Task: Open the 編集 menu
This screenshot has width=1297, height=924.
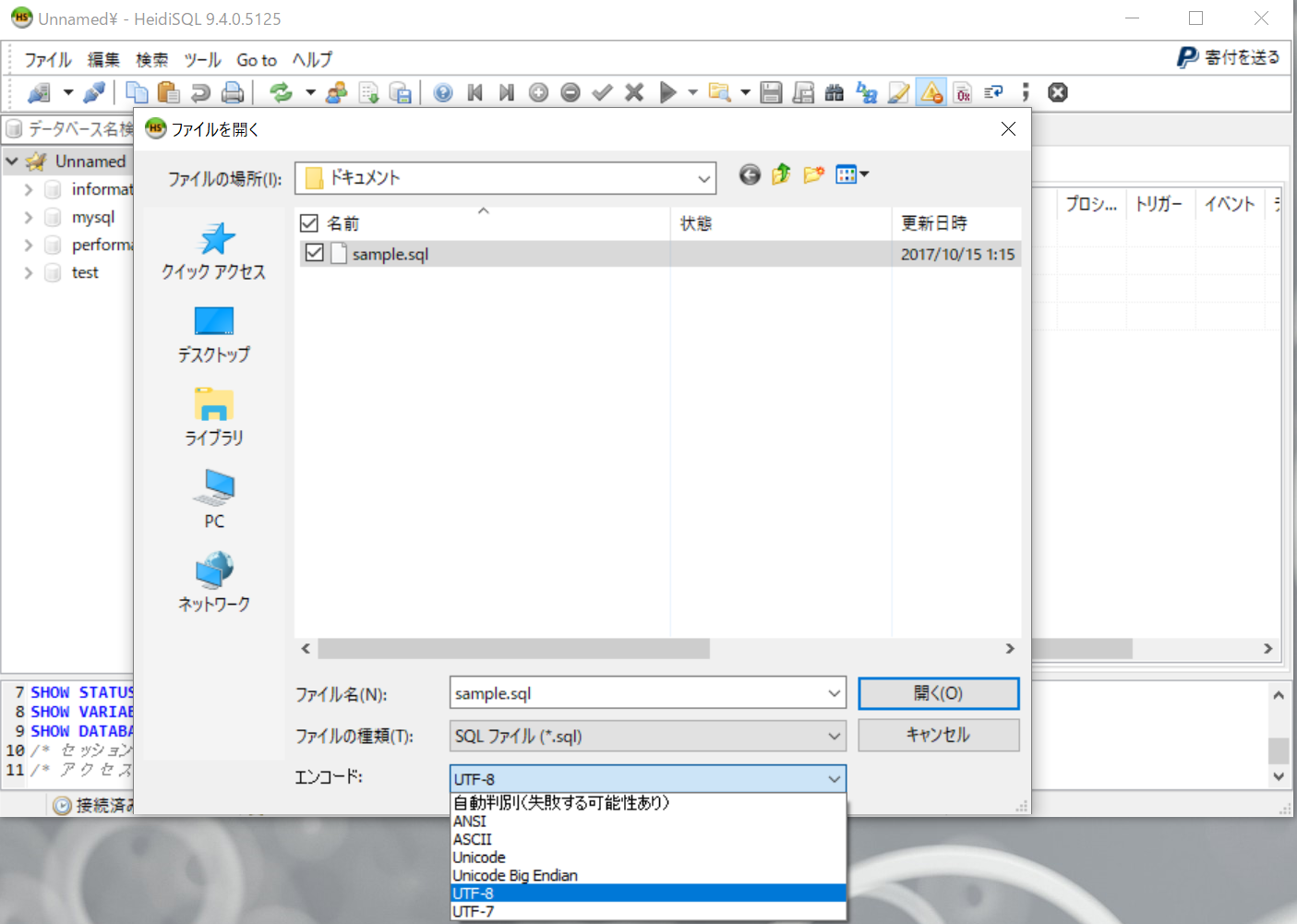Action: pyautogui.click(x=103, y=60)
